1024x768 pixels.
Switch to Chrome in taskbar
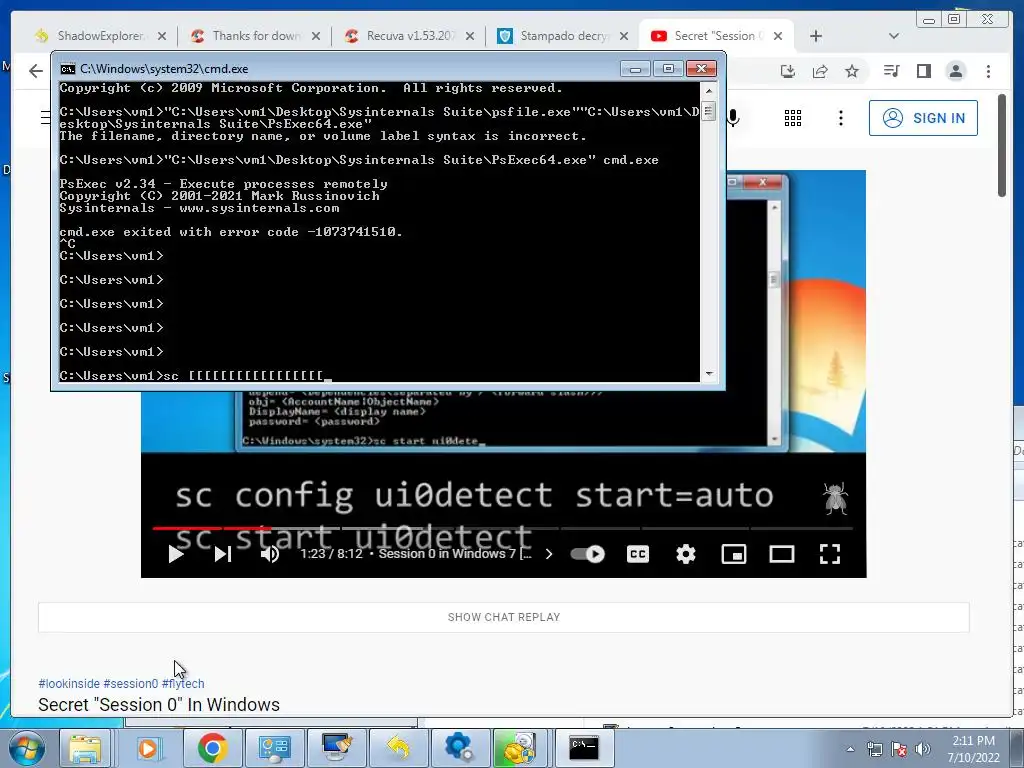click(212, 748)
